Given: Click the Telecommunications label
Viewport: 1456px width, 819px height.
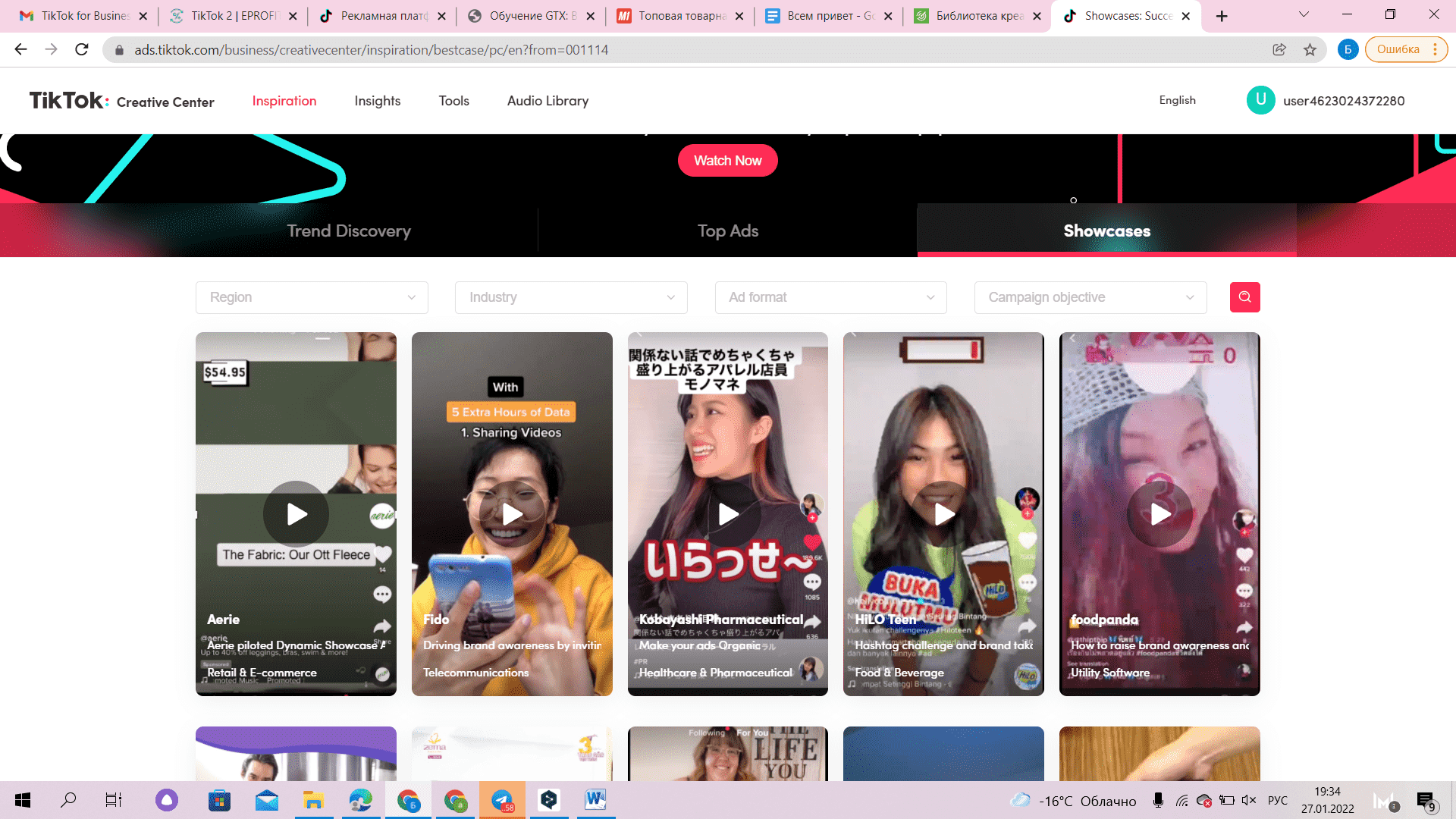Looking at the screenshot, I should 475,673.
